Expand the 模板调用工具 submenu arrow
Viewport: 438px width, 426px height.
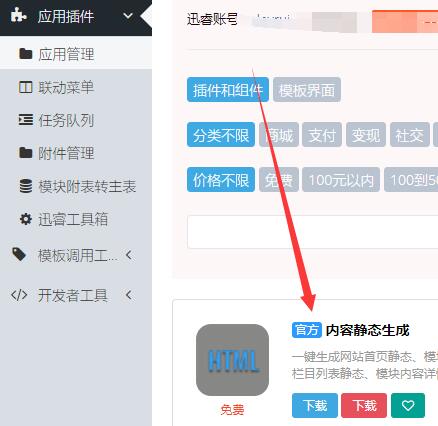click(129, 255)
